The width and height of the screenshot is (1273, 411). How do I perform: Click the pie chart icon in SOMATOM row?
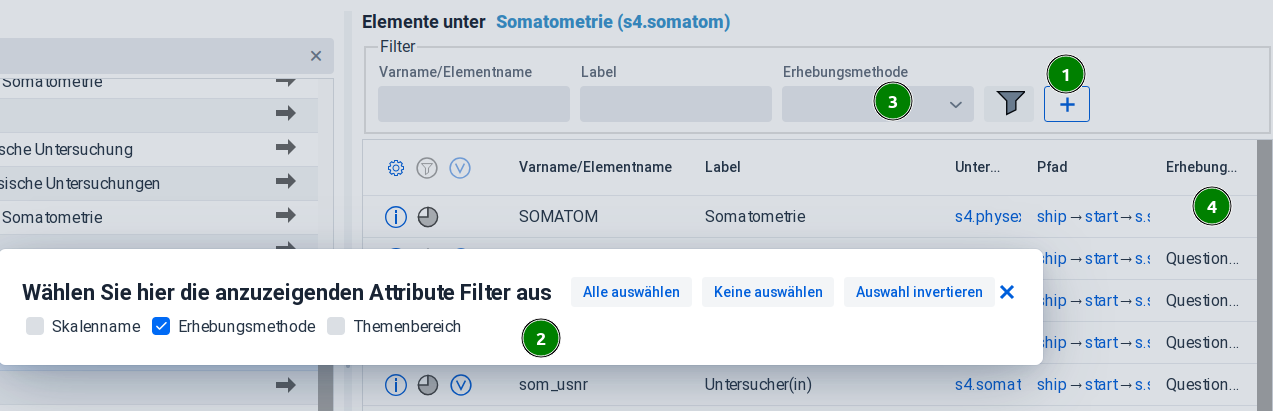pos(428,217)
